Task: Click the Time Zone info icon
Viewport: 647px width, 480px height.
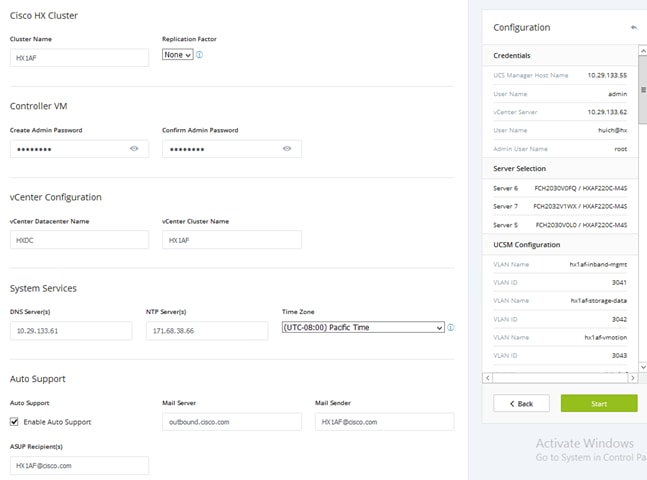Action: (x=451, y=327)
